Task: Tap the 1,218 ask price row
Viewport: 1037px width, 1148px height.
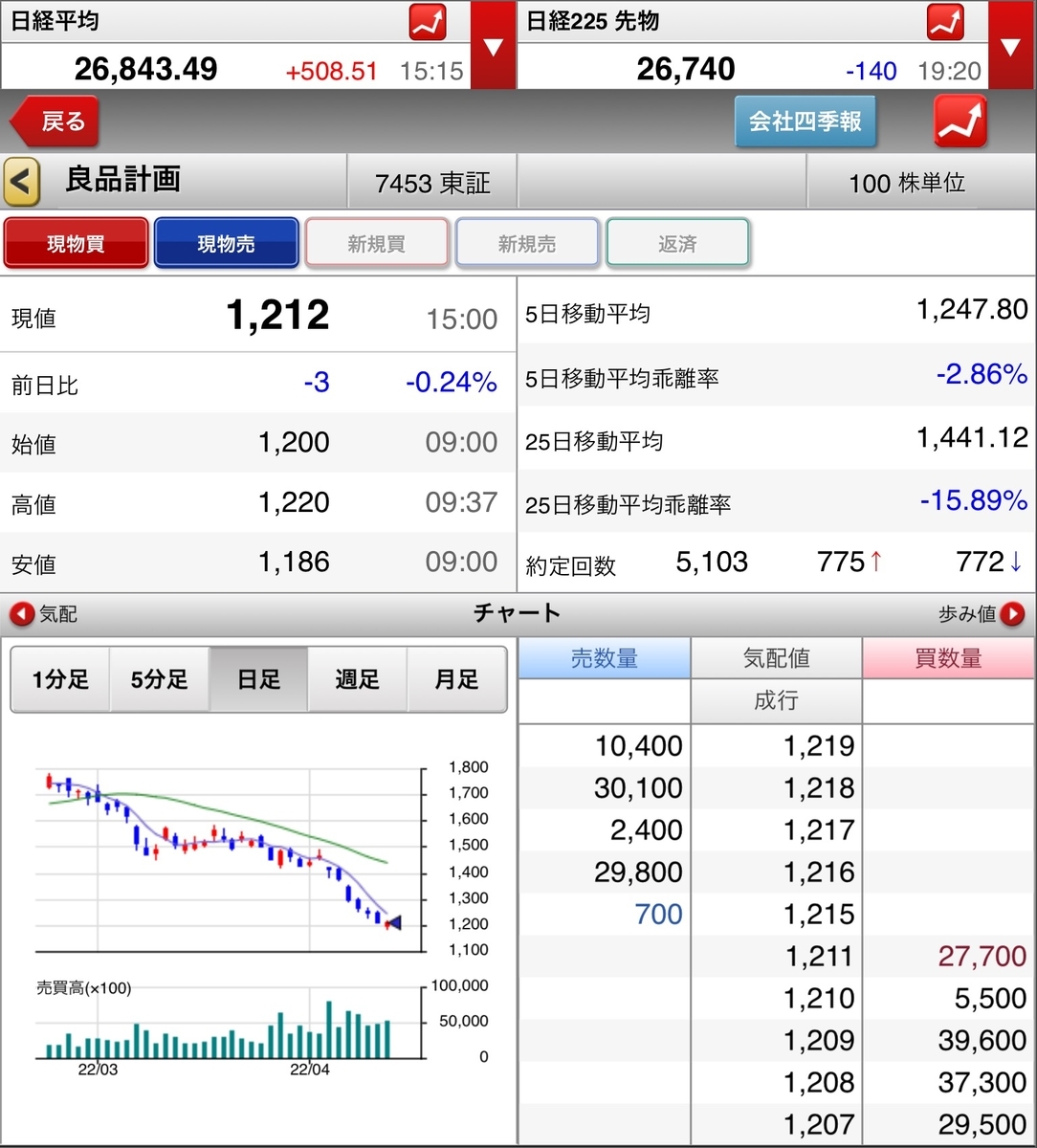Action: click(x=776, y=788)
